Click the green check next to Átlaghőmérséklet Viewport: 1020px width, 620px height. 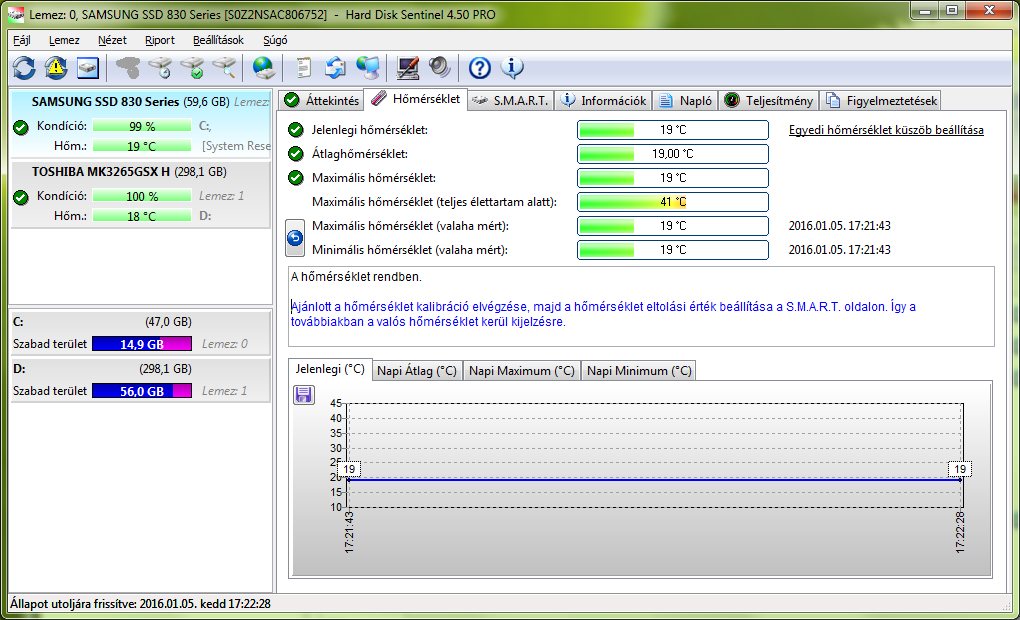click(295, 154)
